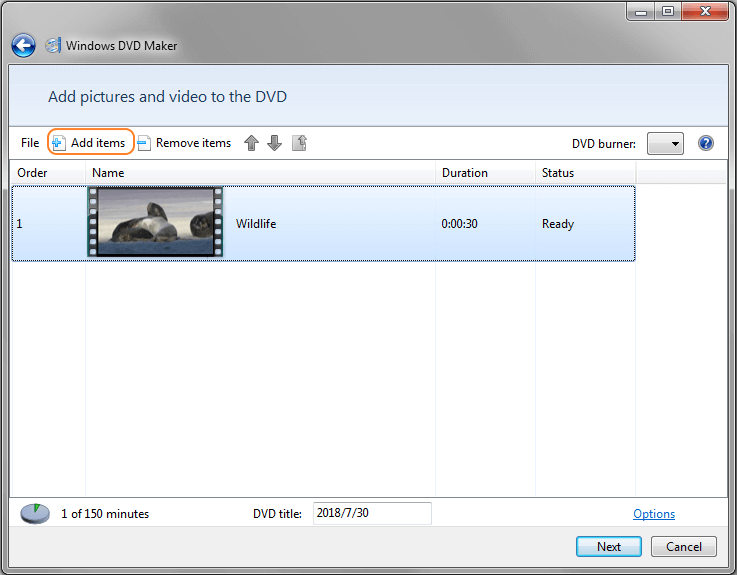Click the Remove items icon
Screen dimensions: 737x575
(144, 143)
